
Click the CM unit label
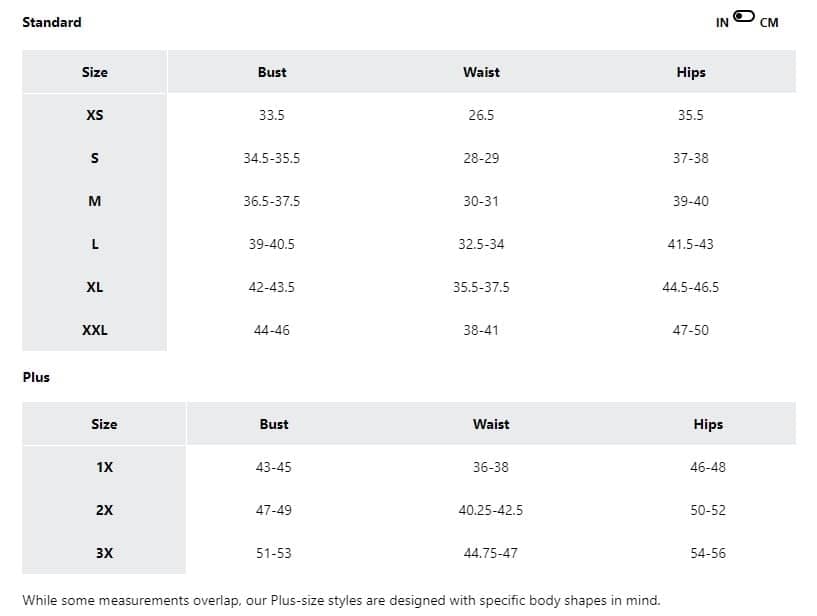coord(769,23)
